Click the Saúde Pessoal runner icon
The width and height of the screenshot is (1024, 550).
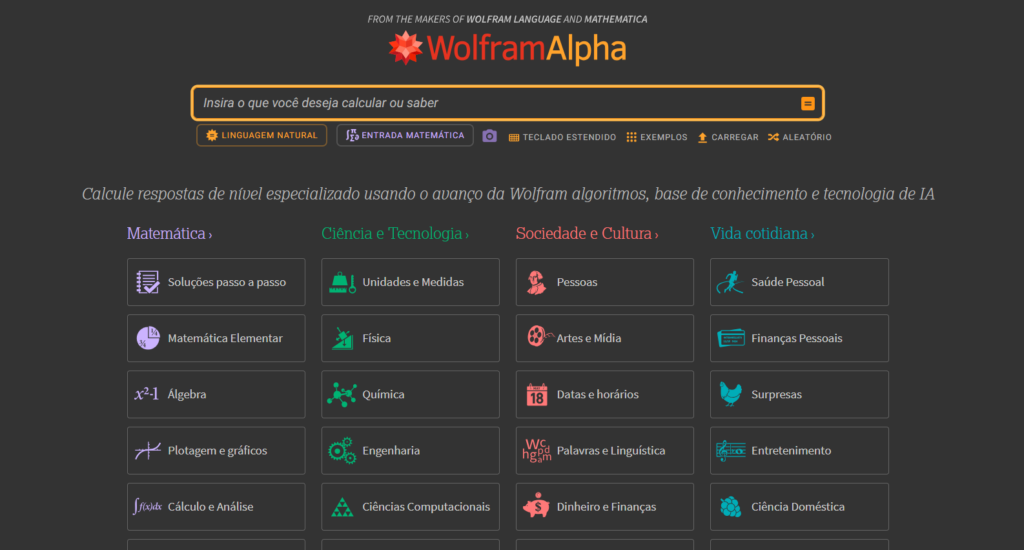coord(730,282)
